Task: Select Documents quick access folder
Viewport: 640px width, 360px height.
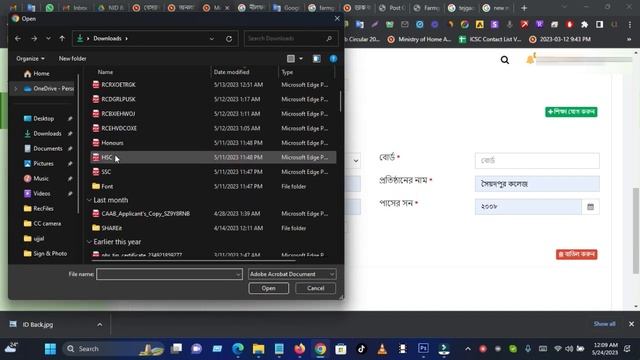Action: 48,149
